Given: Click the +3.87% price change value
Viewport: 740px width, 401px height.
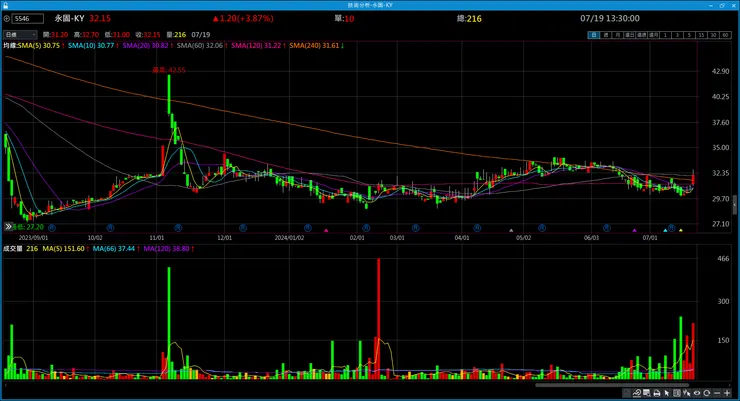Looking at the screenshot, I should tap(256, 18).
